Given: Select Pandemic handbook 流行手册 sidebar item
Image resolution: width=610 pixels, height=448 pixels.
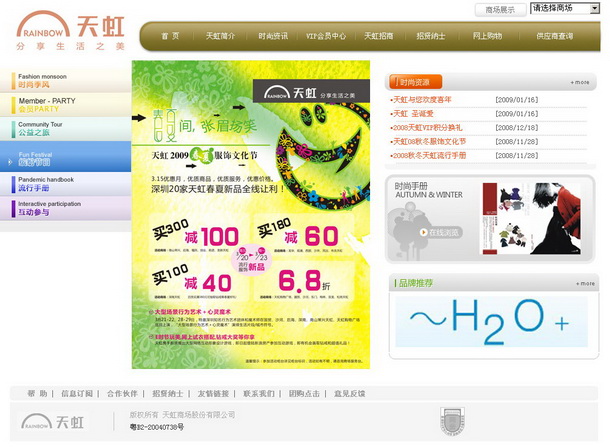Looking at the screenshot, I should pos(65,184).
